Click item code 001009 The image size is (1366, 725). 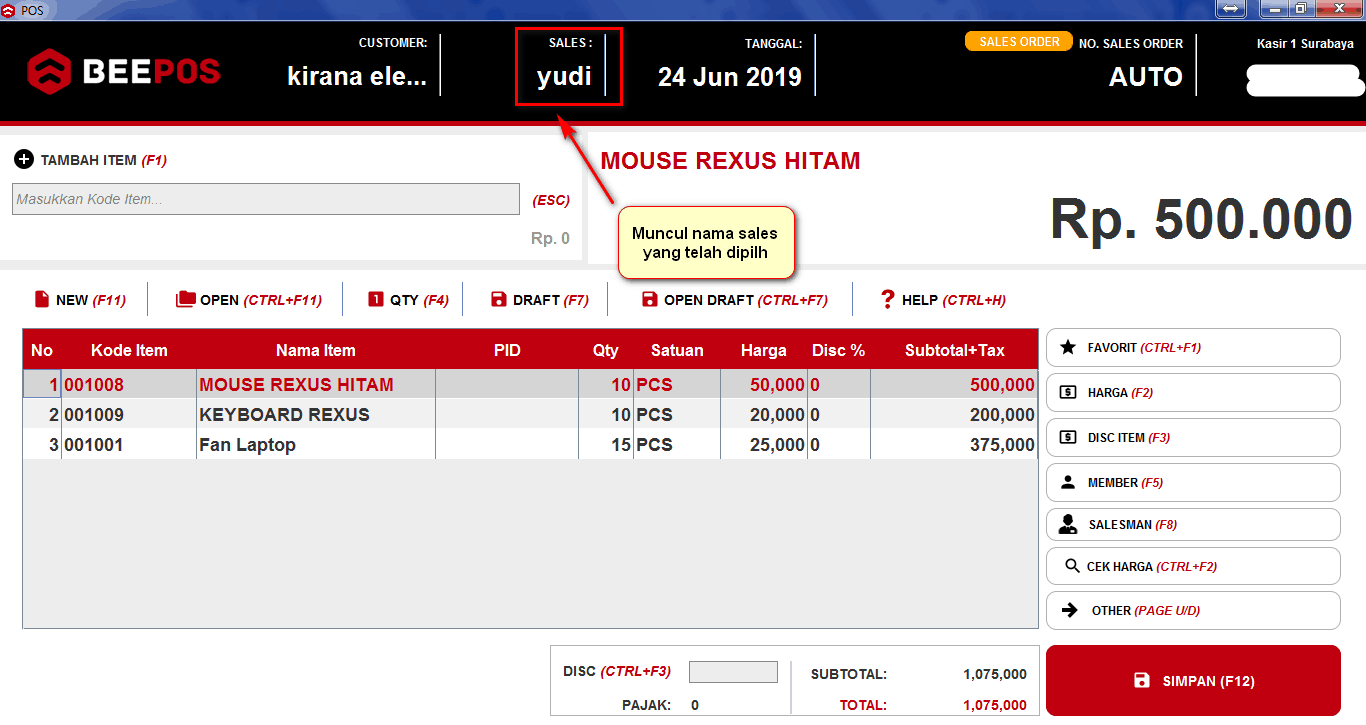tap(94, 415)
